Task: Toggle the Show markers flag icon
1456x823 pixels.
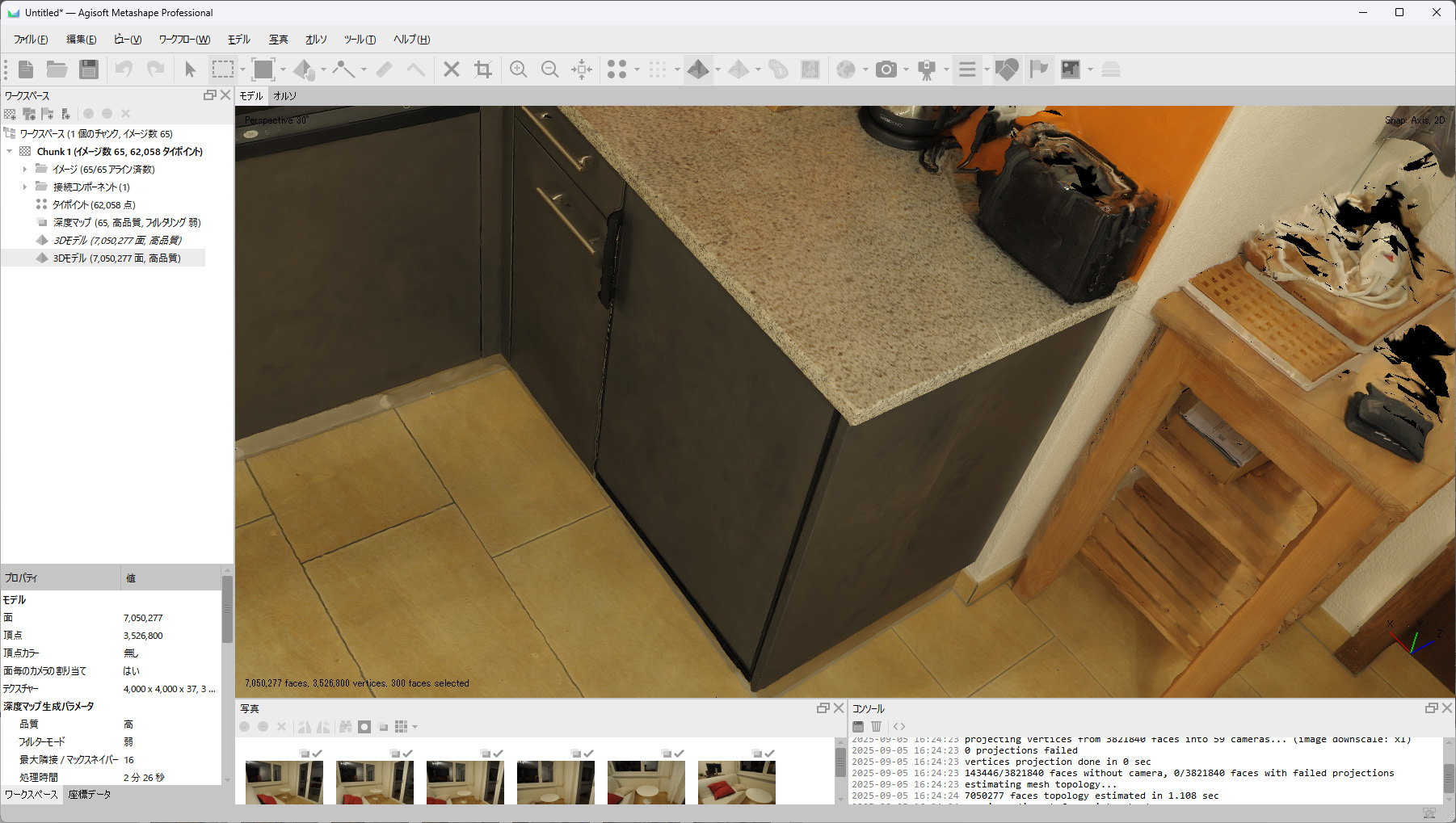Action: click(1038, 69)
